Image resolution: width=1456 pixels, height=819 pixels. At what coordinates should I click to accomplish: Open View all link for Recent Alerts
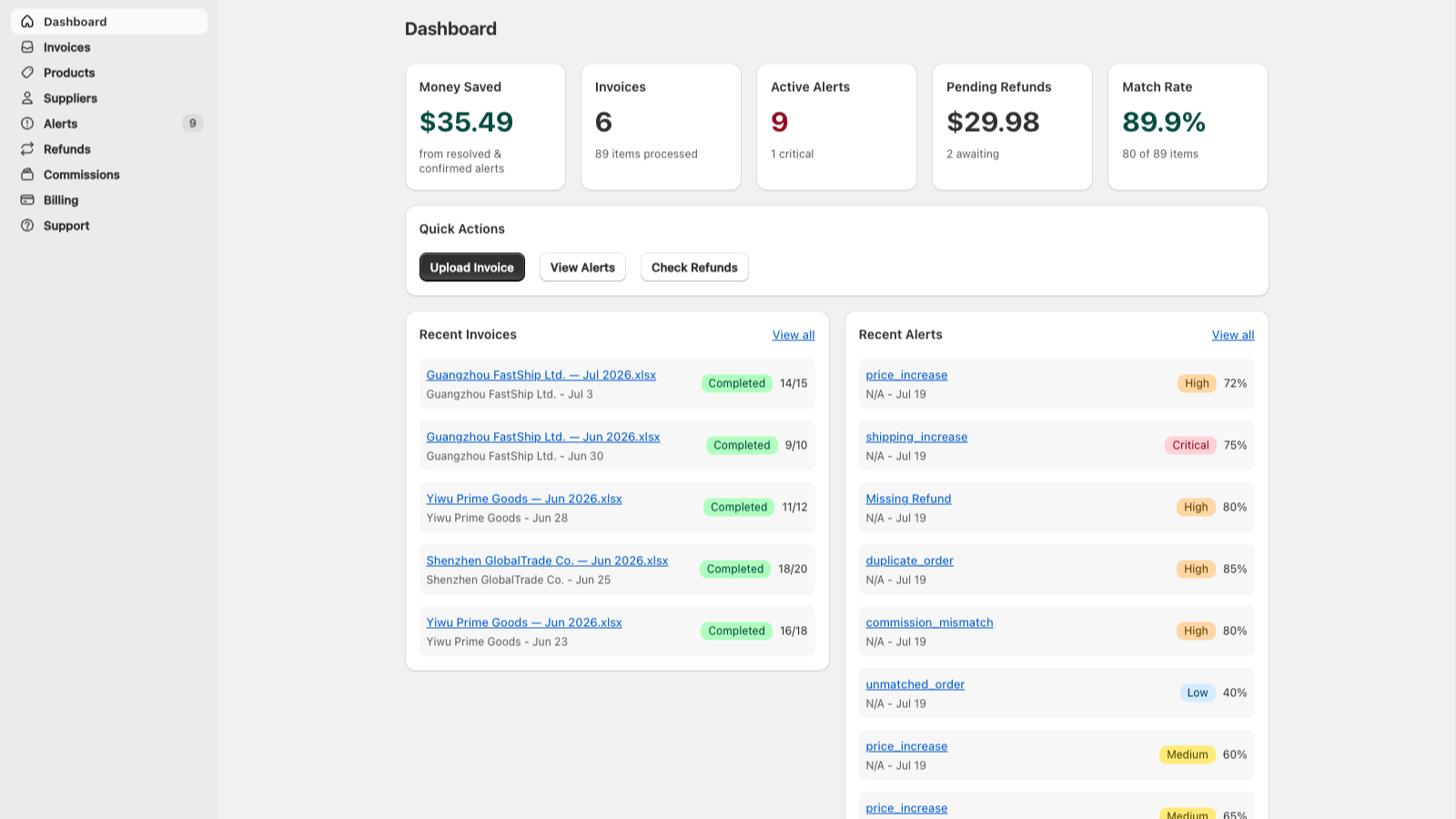(x=1233, y=335)
